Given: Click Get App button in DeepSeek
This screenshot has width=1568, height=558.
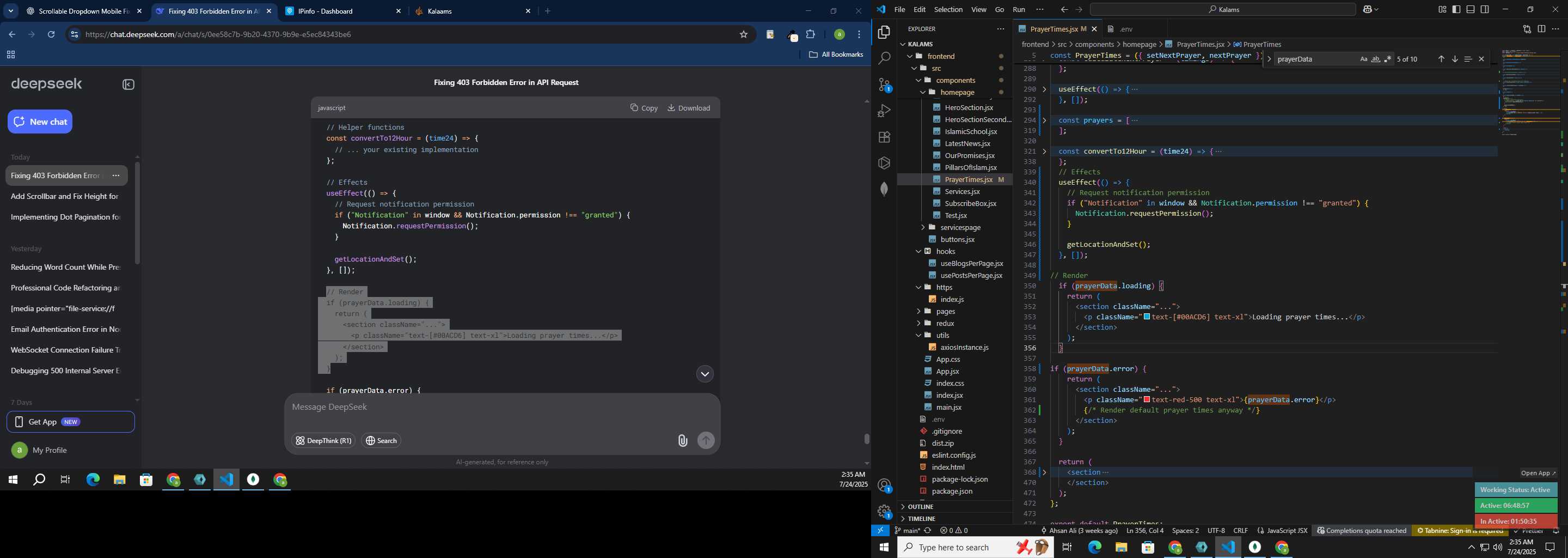Looking at the screenshot, I should click(71, 422).
